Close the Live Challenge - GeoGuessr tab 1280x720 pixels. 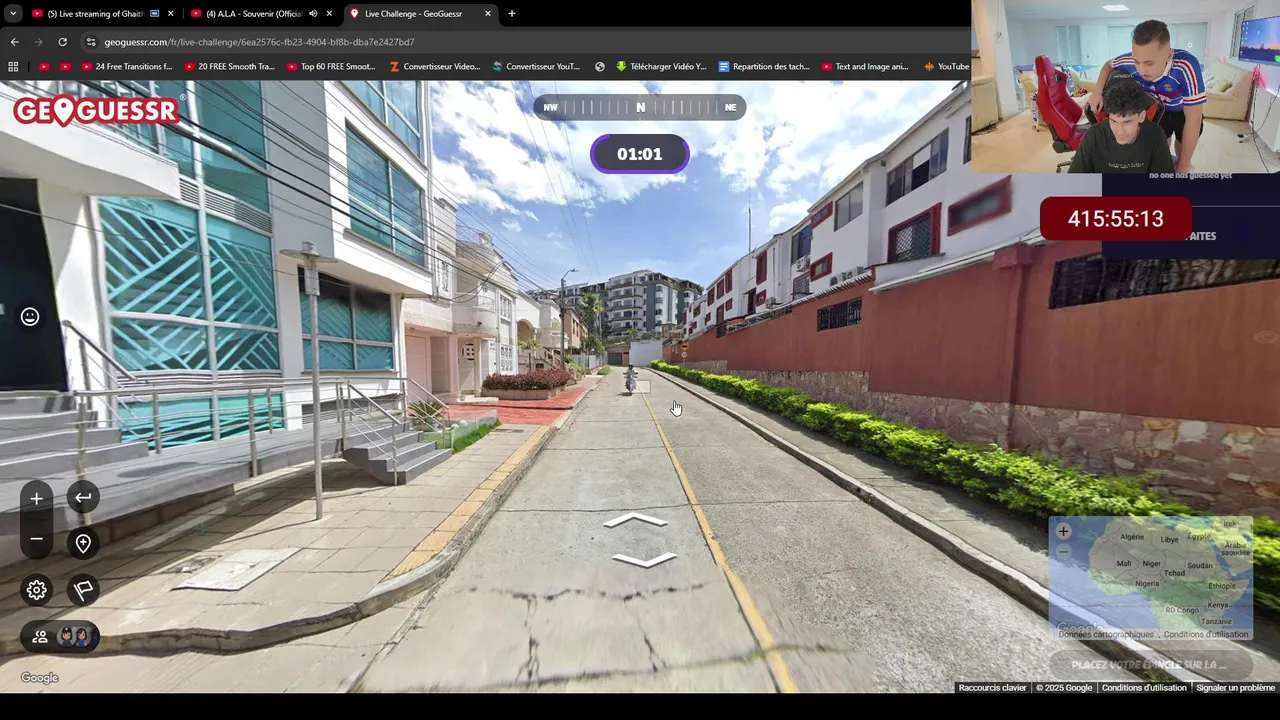tap(488, 14)
